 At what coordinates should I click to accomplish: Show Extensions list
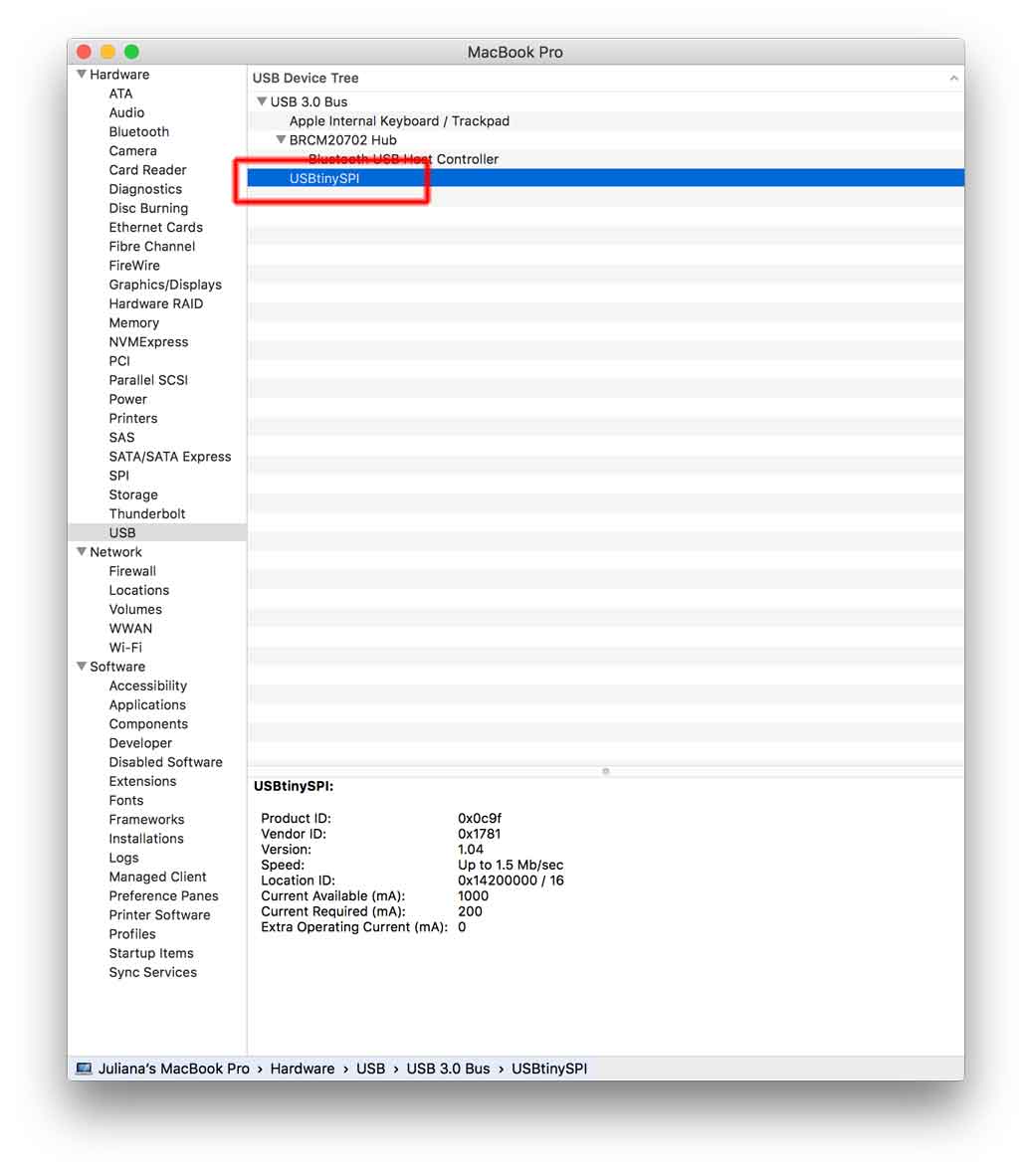tap(142, 781)
